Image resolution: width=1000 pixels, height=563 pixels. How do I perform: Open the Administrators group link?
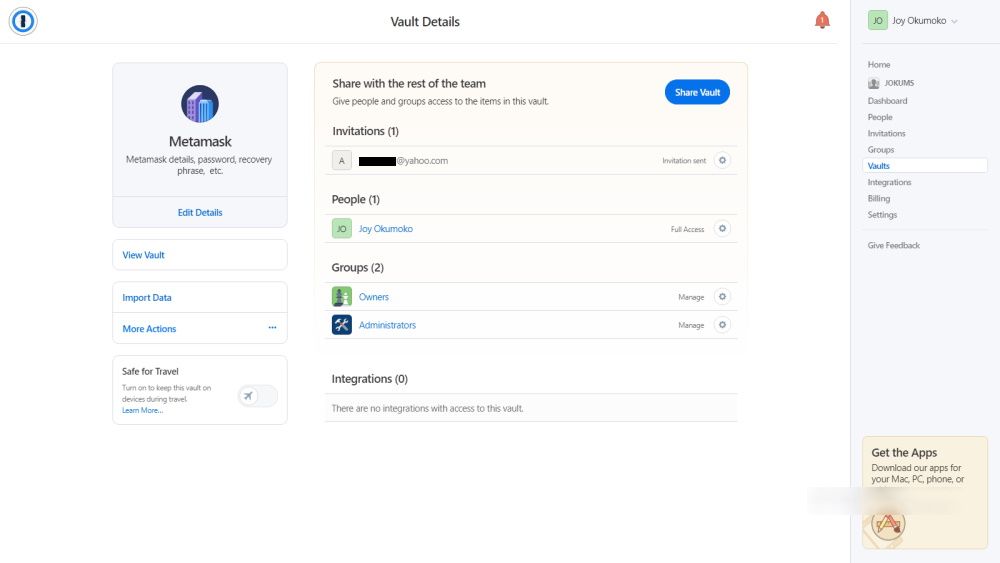[387, 325]
